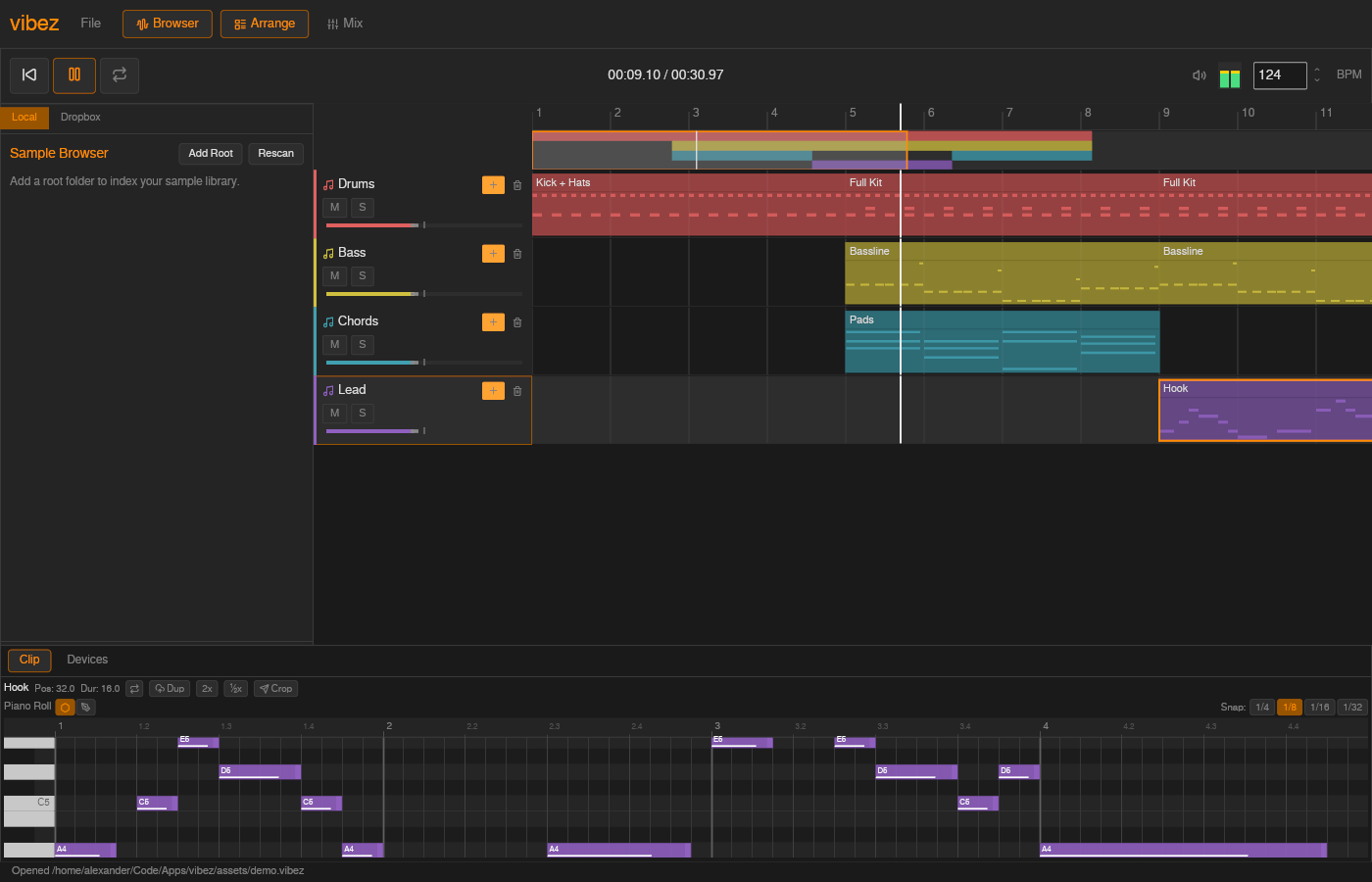The width and height of the screenshot is (1372, 882).
Task: Select the Kick + Hats drum clip
Action: [x=688, y=205]
